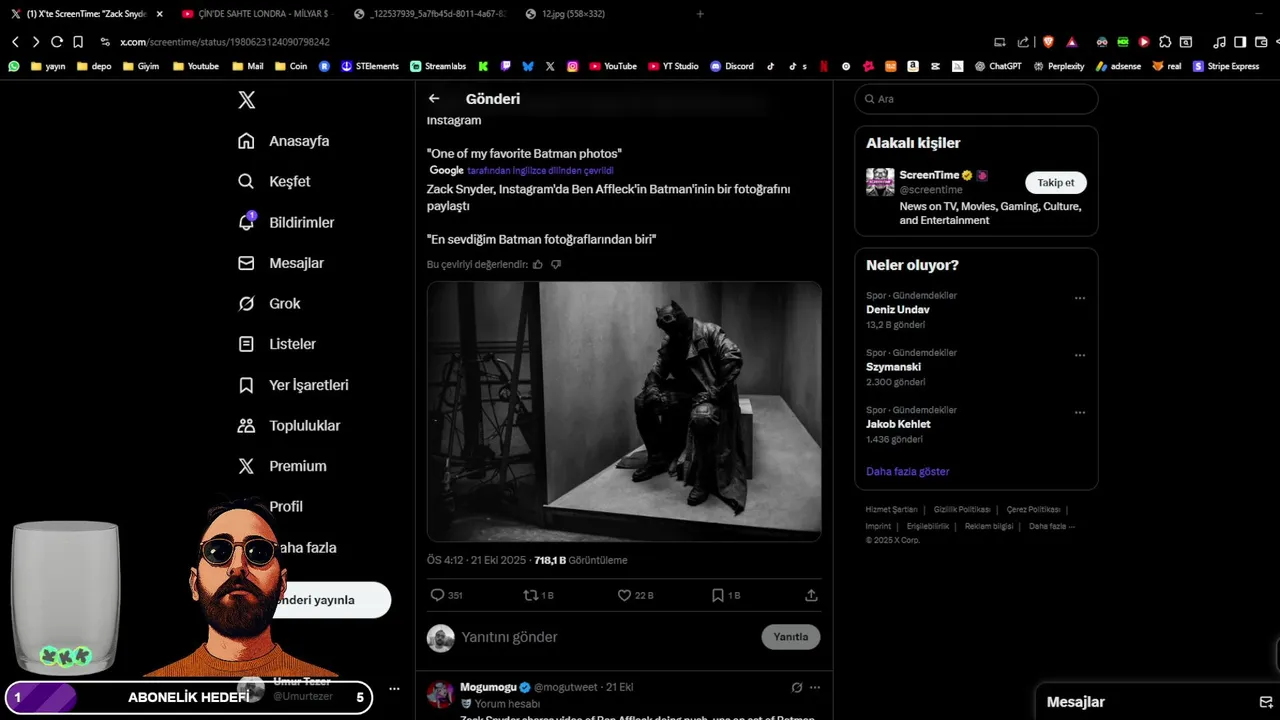1280x720 pixels.
Task: Open Listeler page
Action: click(x=277, y=344)
